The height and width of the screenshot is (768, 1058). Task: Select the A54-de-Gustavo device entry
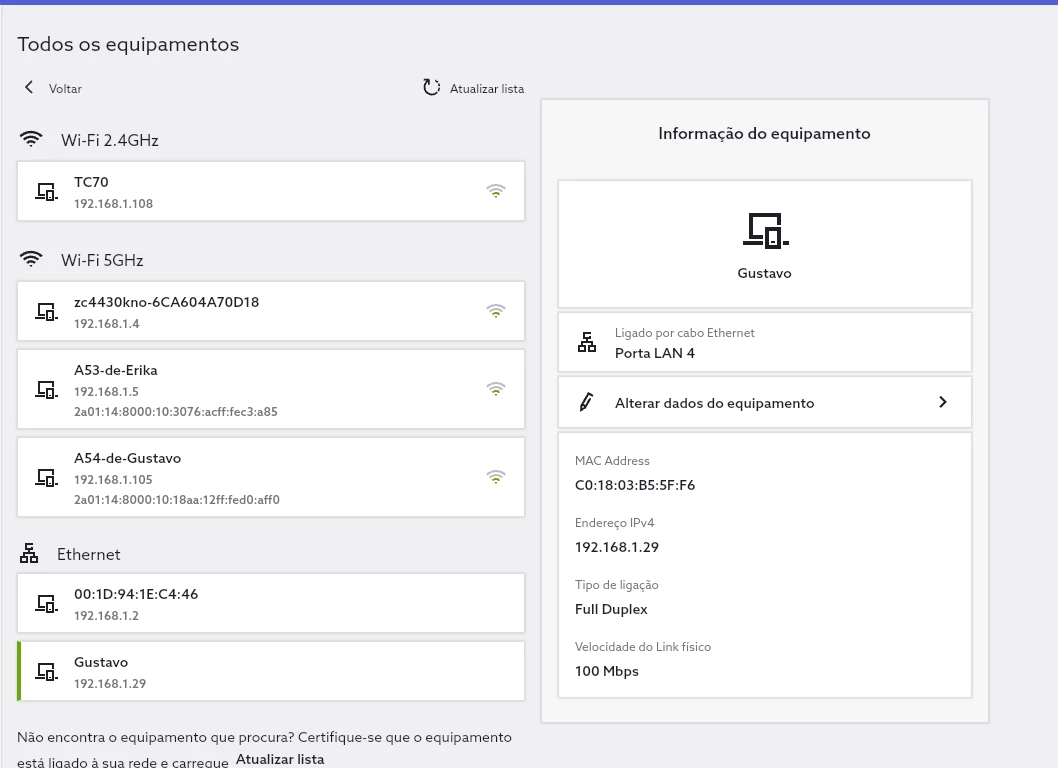point(271,477)
